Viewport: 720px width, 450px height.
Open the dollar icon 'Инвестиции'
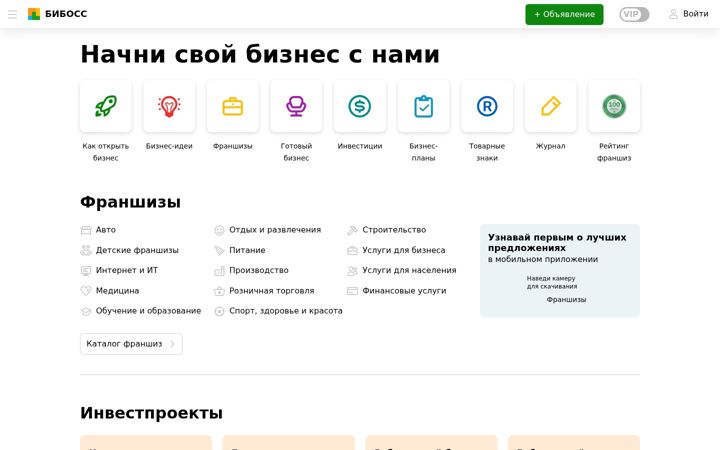(360, 106)
